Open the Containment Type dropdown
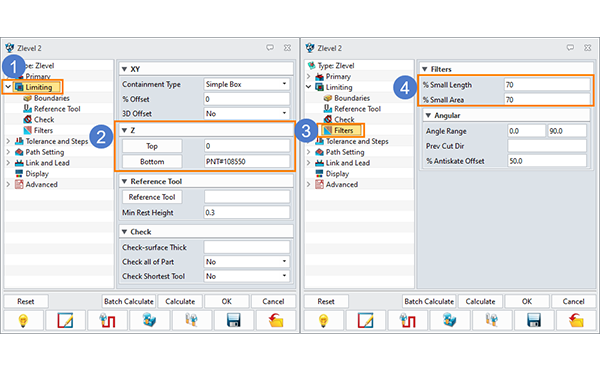Image resolution: width=600 pixels, height=371 pixels. (x=247, y=84)
